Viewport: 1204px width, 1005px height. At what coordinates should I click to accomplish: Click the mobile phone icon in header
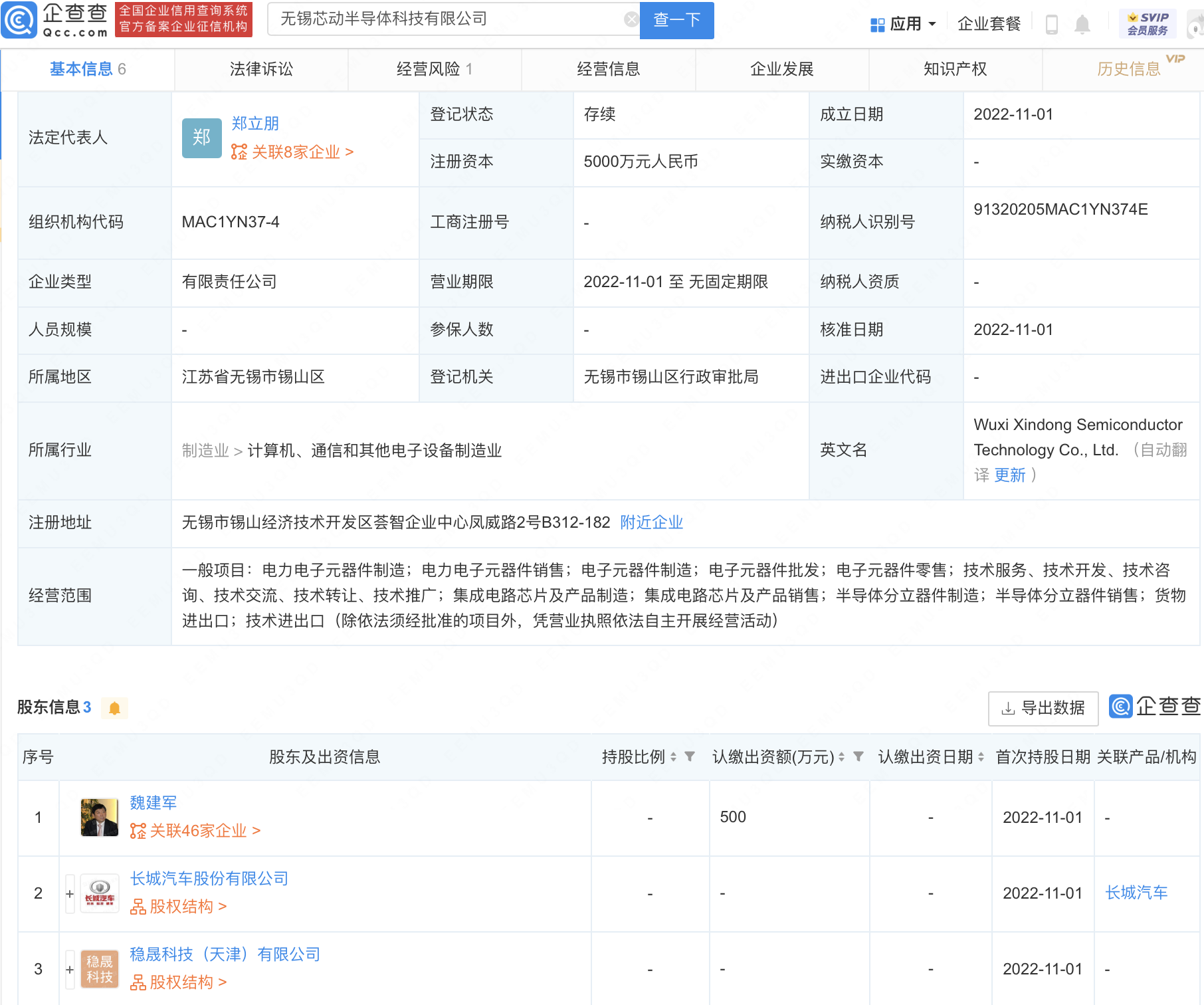coord(1053,24)
